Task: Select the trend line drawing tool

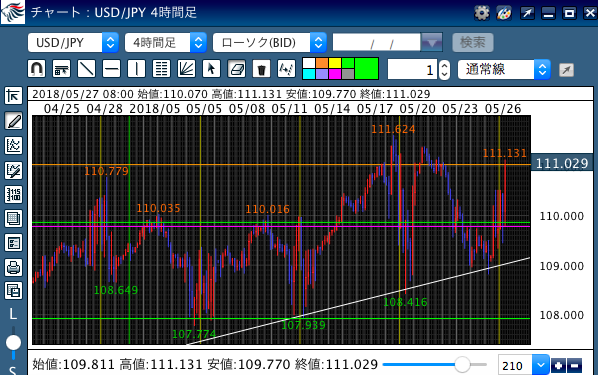Action: (87, 69)
